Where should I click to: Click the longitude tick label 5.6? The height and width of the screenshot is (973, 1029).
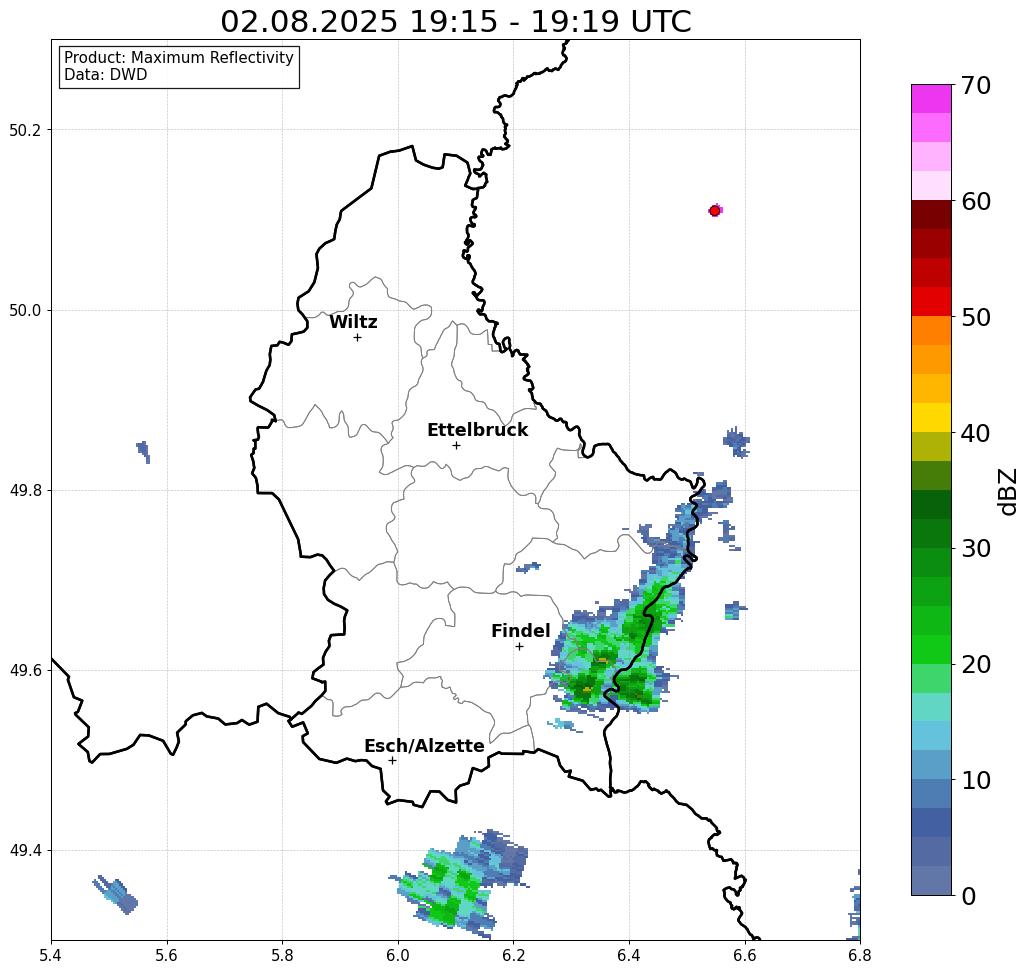coord(167,955)
